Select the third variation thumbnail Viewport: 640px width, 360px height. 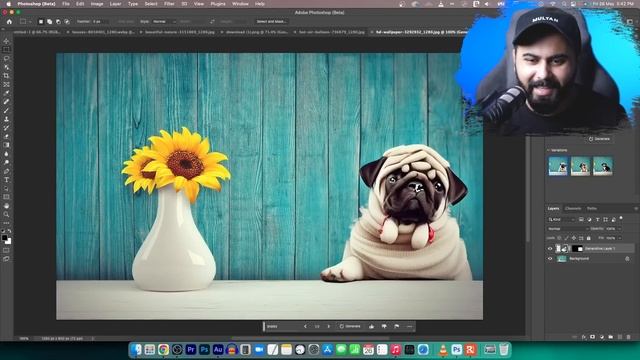[x=603, y=166]
